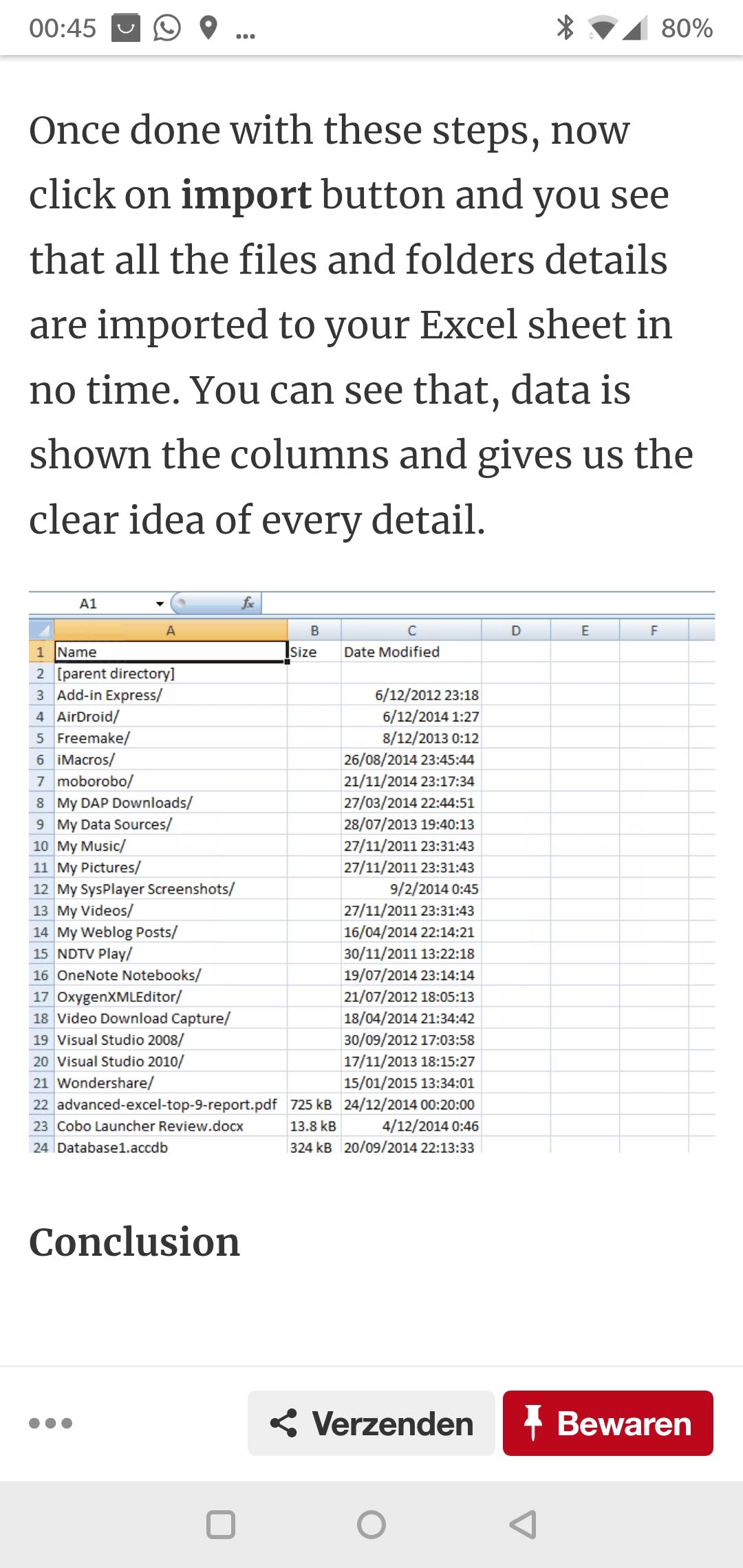Select column B header

314,630
